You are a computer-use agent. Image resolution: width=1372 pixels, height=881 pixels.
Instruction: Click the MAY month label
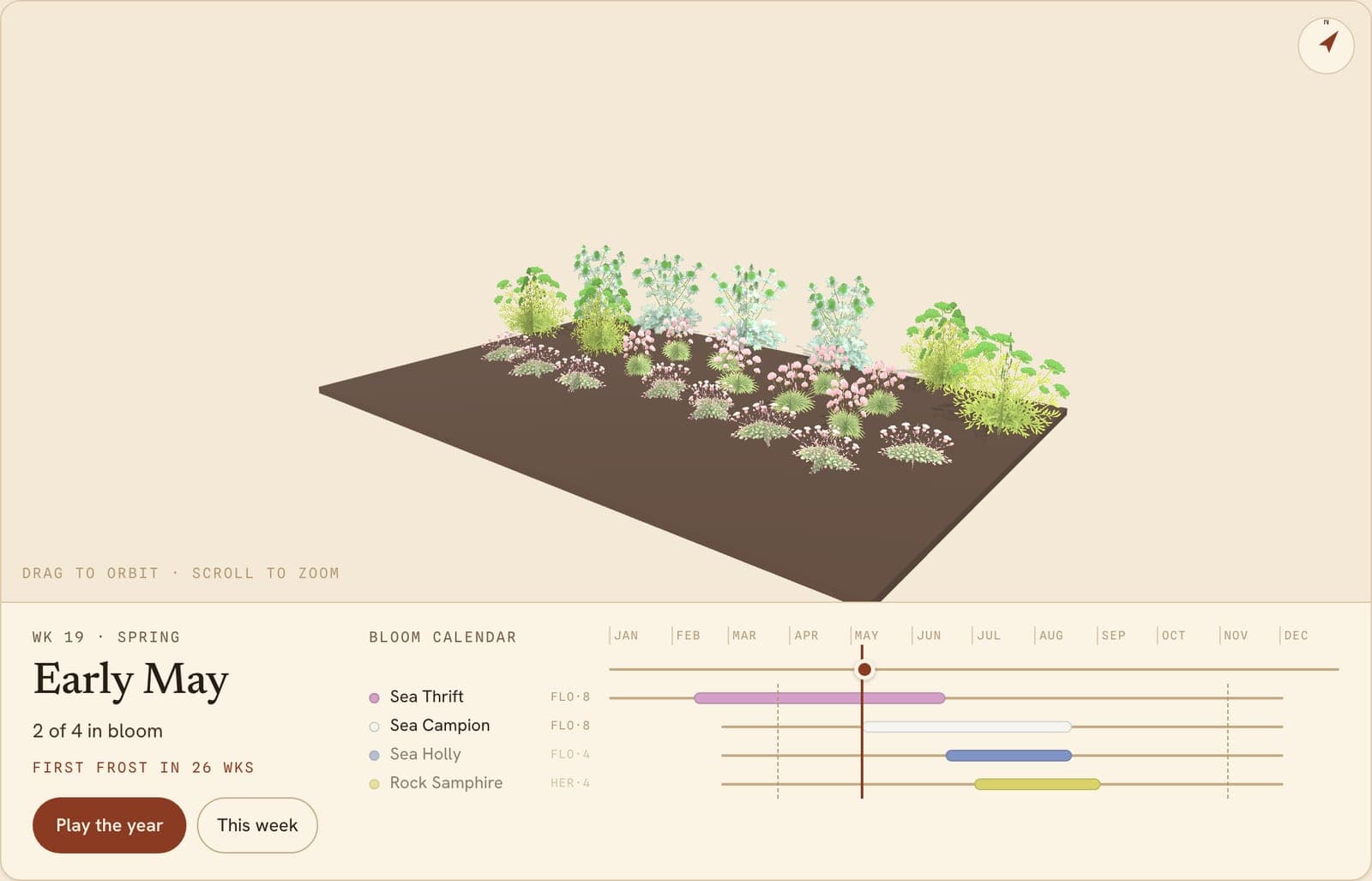point(866,636)
